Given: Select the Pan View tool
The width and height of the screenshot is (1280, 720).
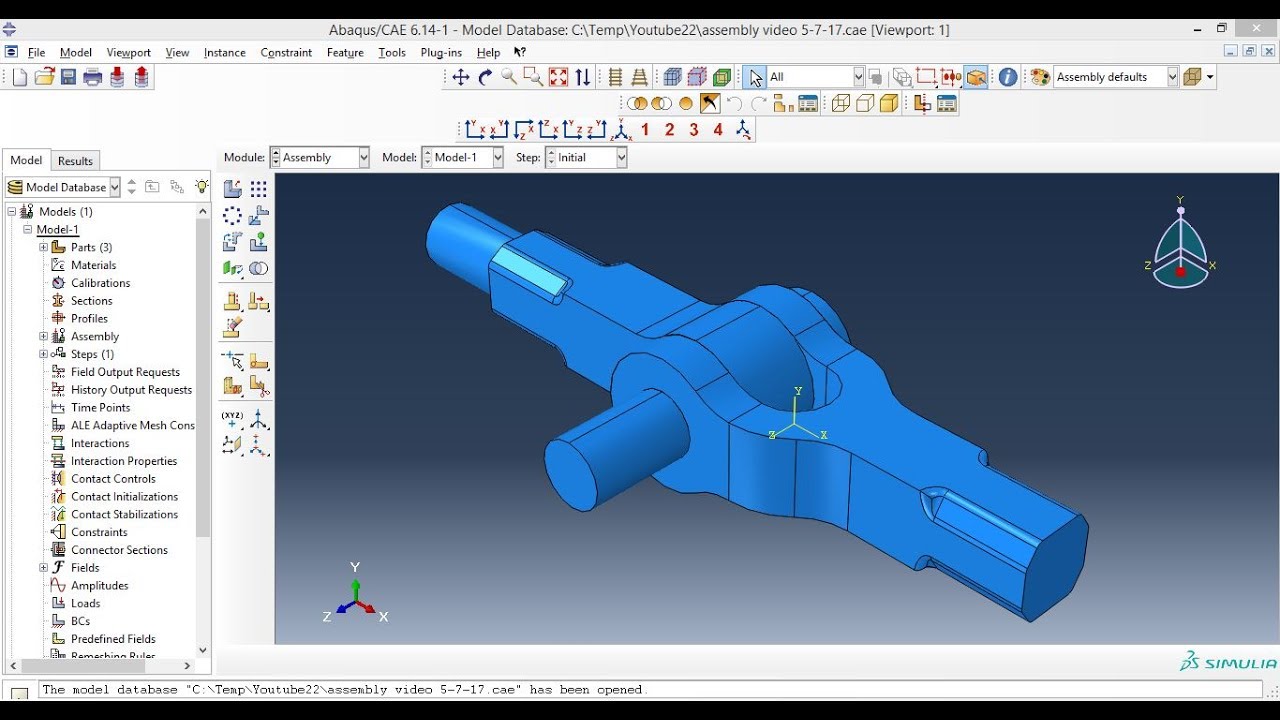Looking at the screenshot, I should pyautogui.click(x=461, y=77).
